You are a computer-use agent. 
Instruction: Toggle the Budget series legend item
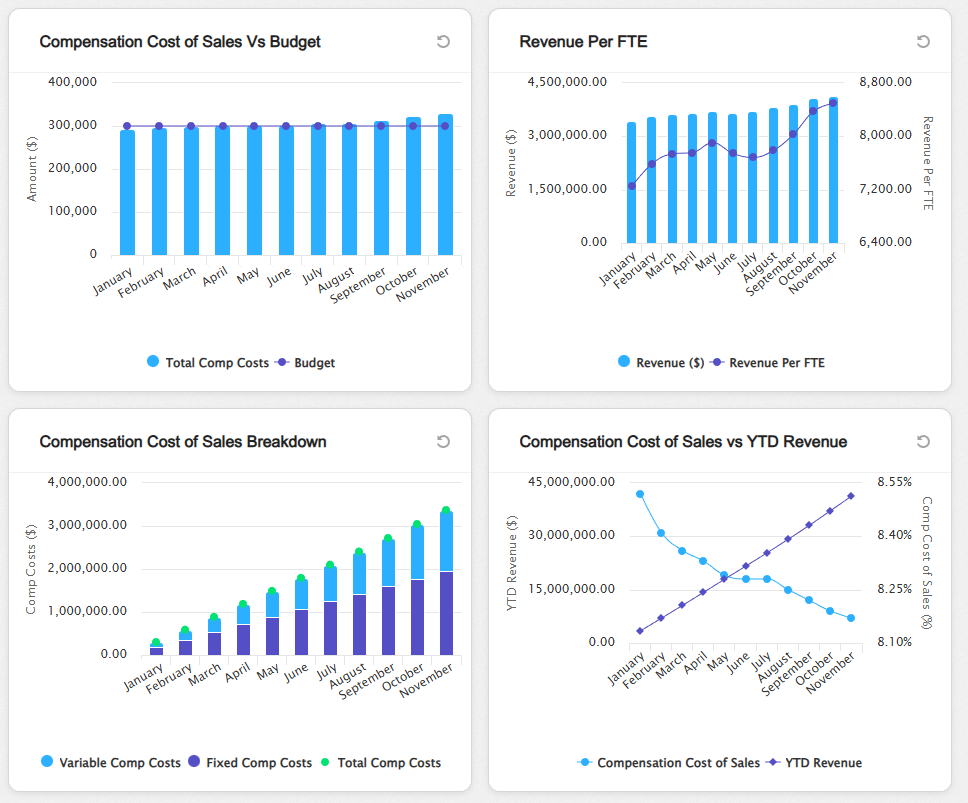(305, 362)
